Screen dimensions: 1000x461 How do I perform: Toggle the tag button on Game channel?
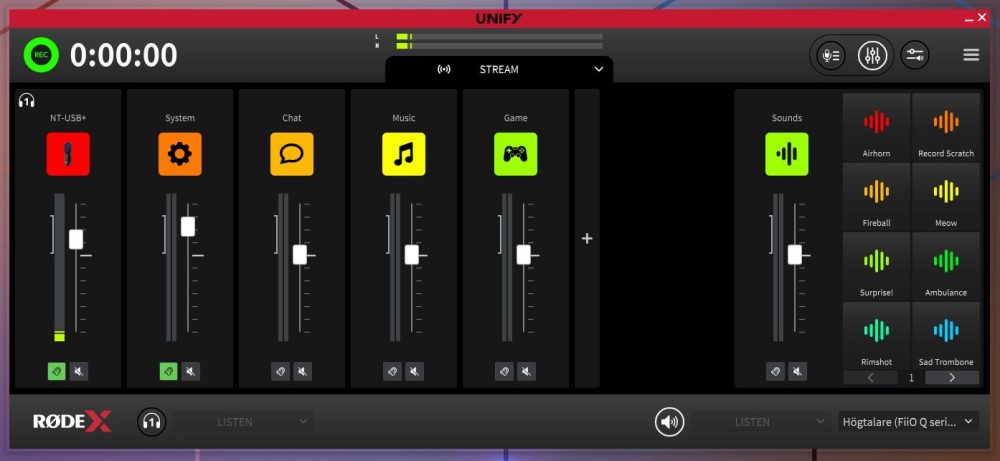point(504,371)
